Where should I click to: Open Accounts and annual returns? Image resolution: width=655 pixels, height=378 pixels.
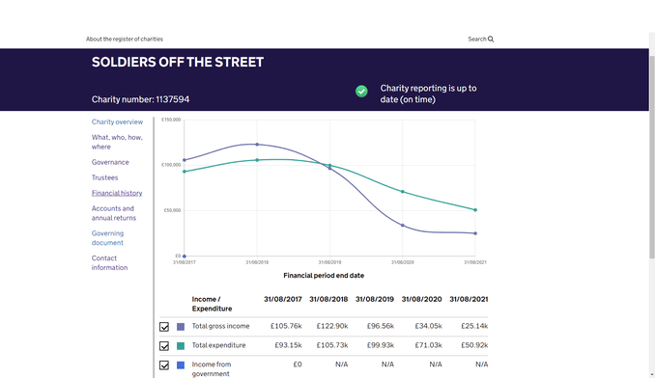114,213
